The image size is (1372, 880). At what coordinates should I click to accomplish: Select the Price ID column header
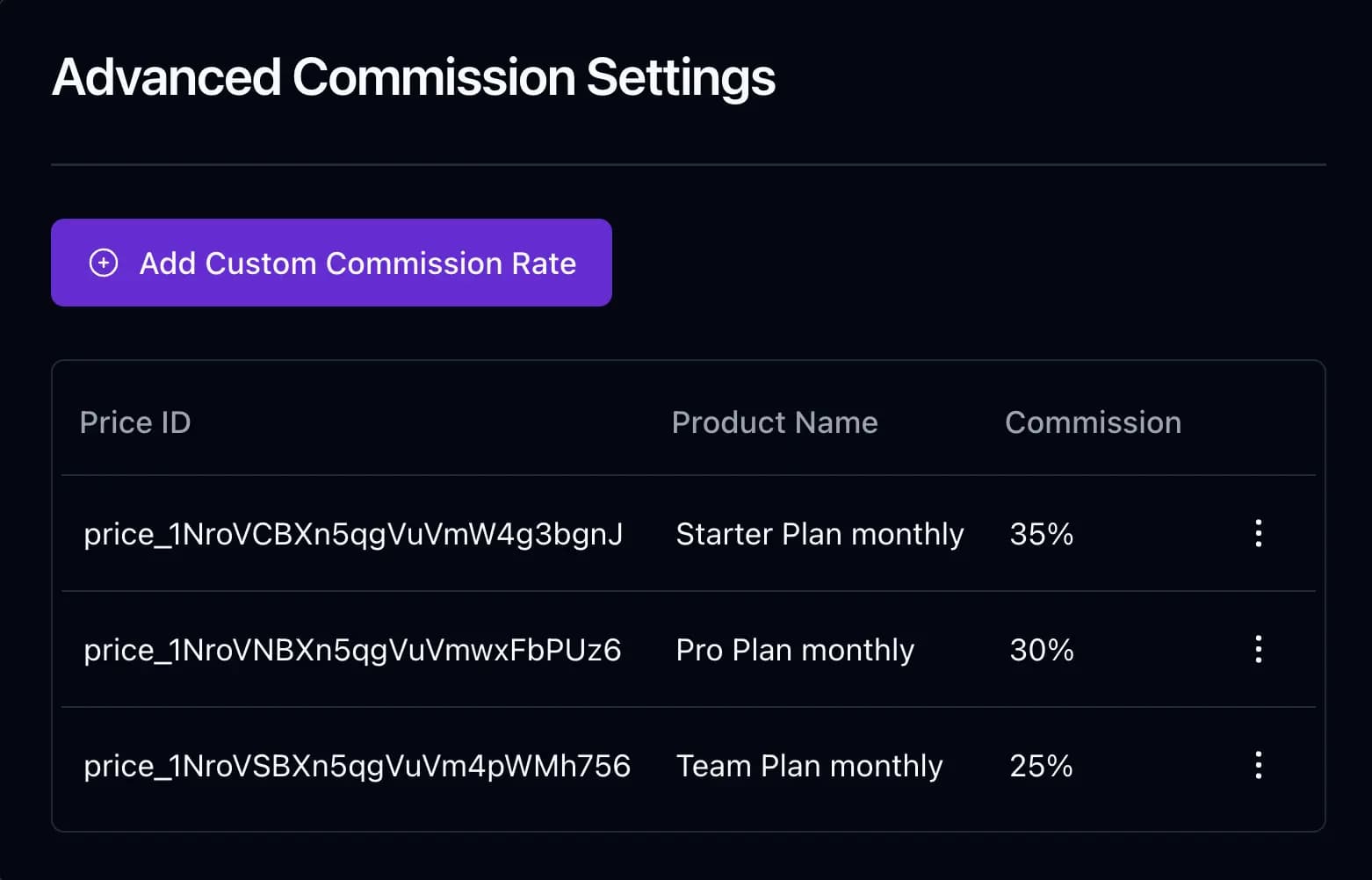click(x=135, y=422)
